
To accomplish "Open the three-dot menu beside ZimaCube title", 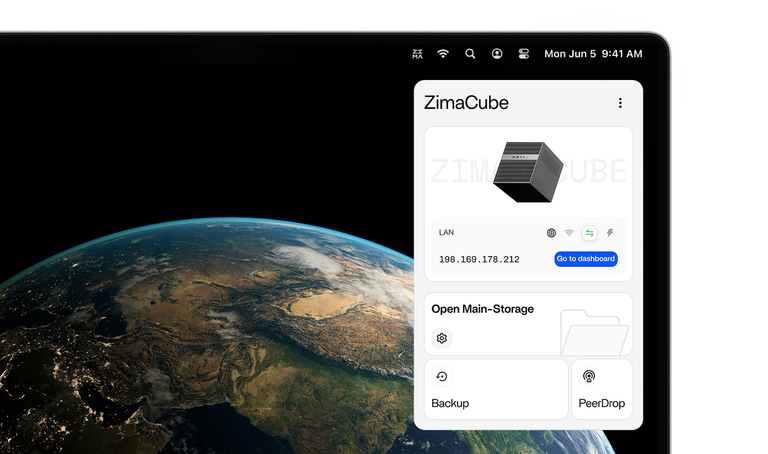I will [x=620, y=103].
